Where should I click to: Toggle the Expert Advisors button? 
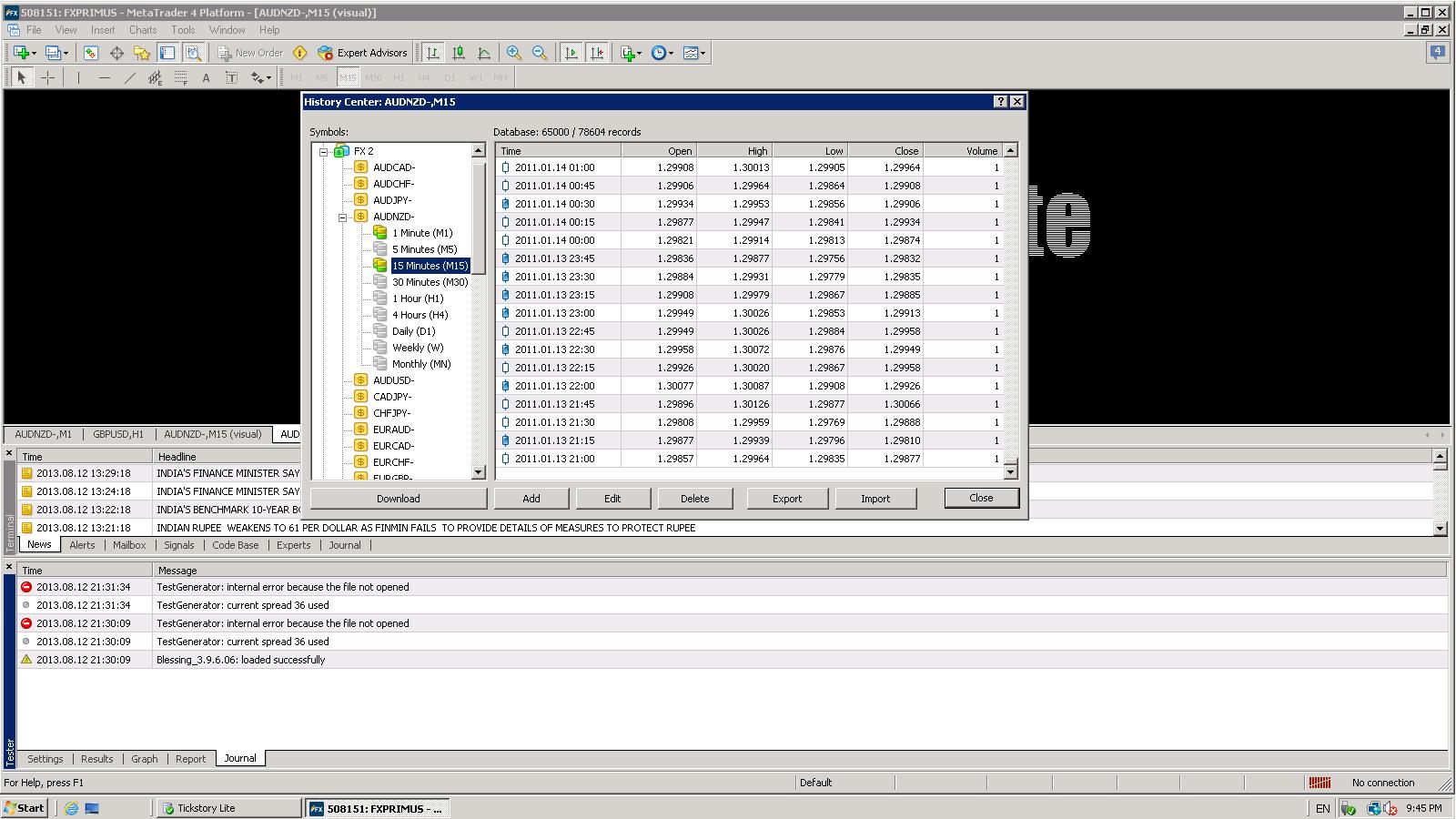(x=362, y=53)
